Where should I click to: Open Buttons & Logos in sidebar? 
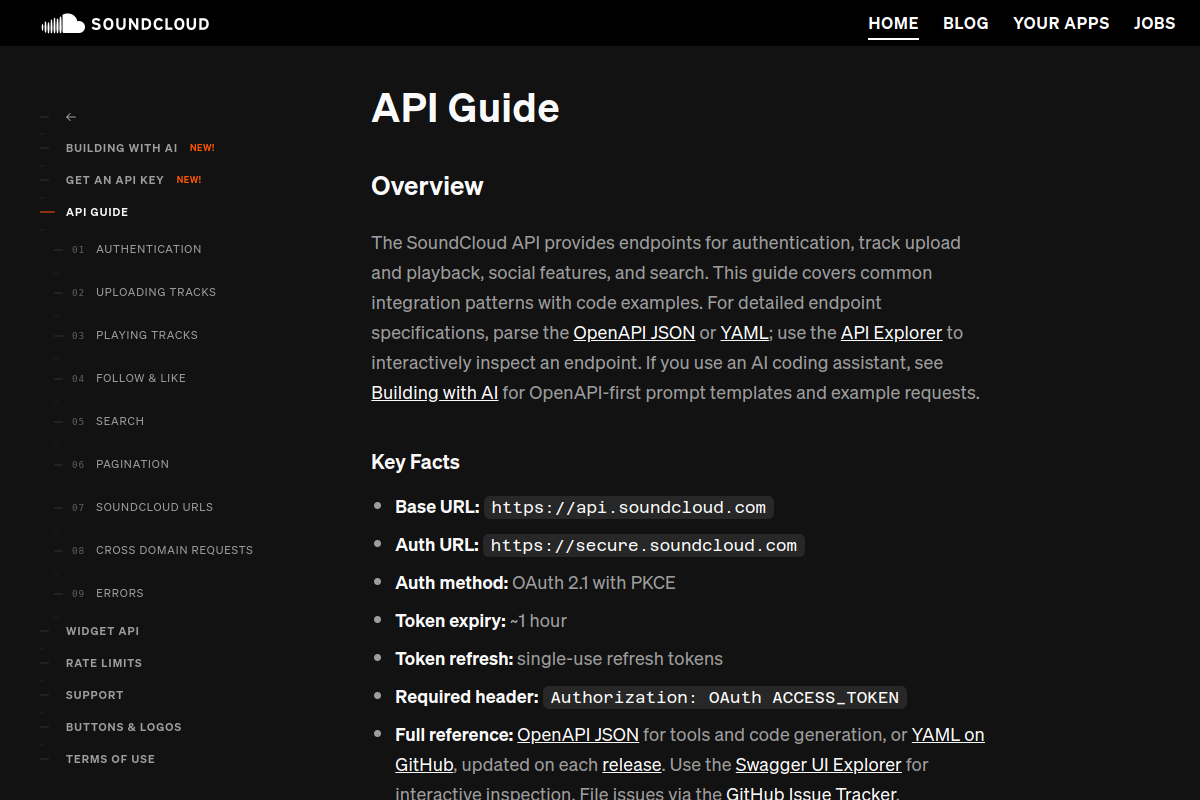click(124, 727)
